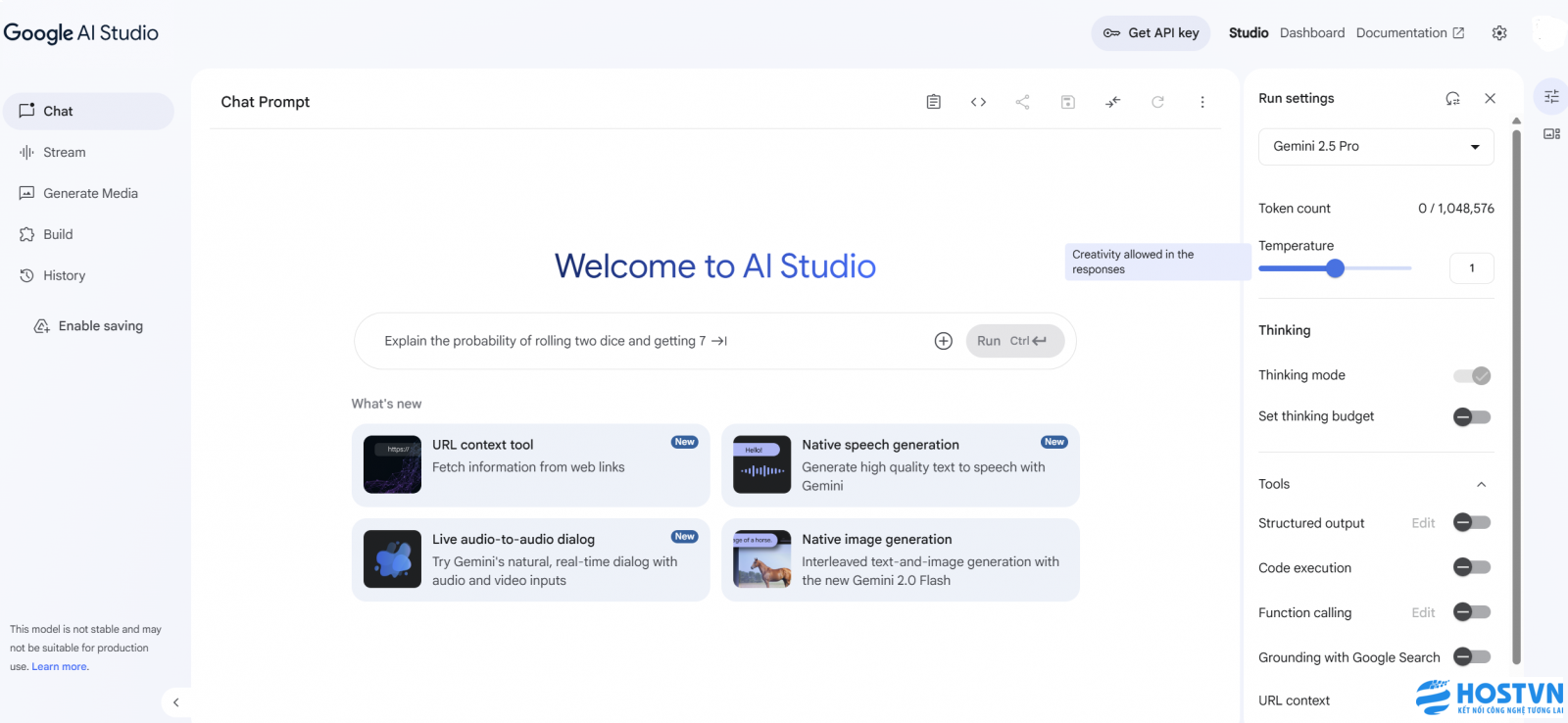Click the save prompt floppy icon
Image resolution: width=1568 pixels, height=723 pixels.
pyautogui.click(x=1068, y=102)
